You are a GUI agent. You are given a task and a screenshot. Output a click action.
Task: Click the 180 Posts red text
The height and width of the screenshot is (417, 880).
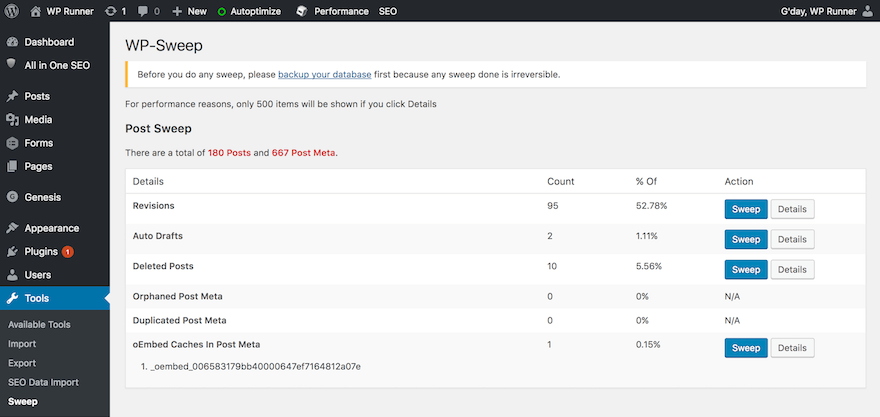click(229, 153)
